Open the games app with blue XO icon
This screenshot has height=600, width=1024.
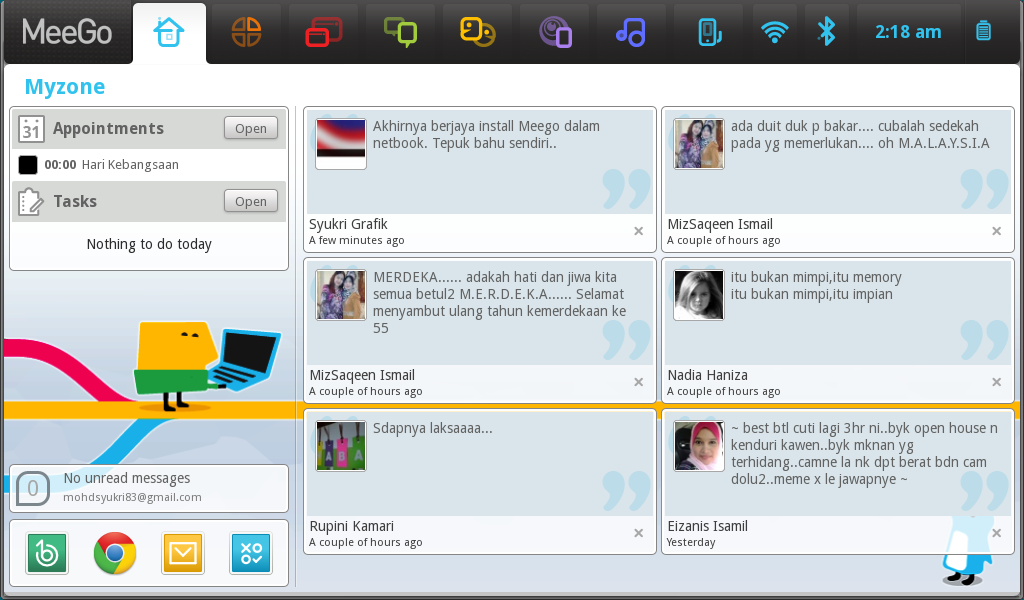(x=250, y=553)
